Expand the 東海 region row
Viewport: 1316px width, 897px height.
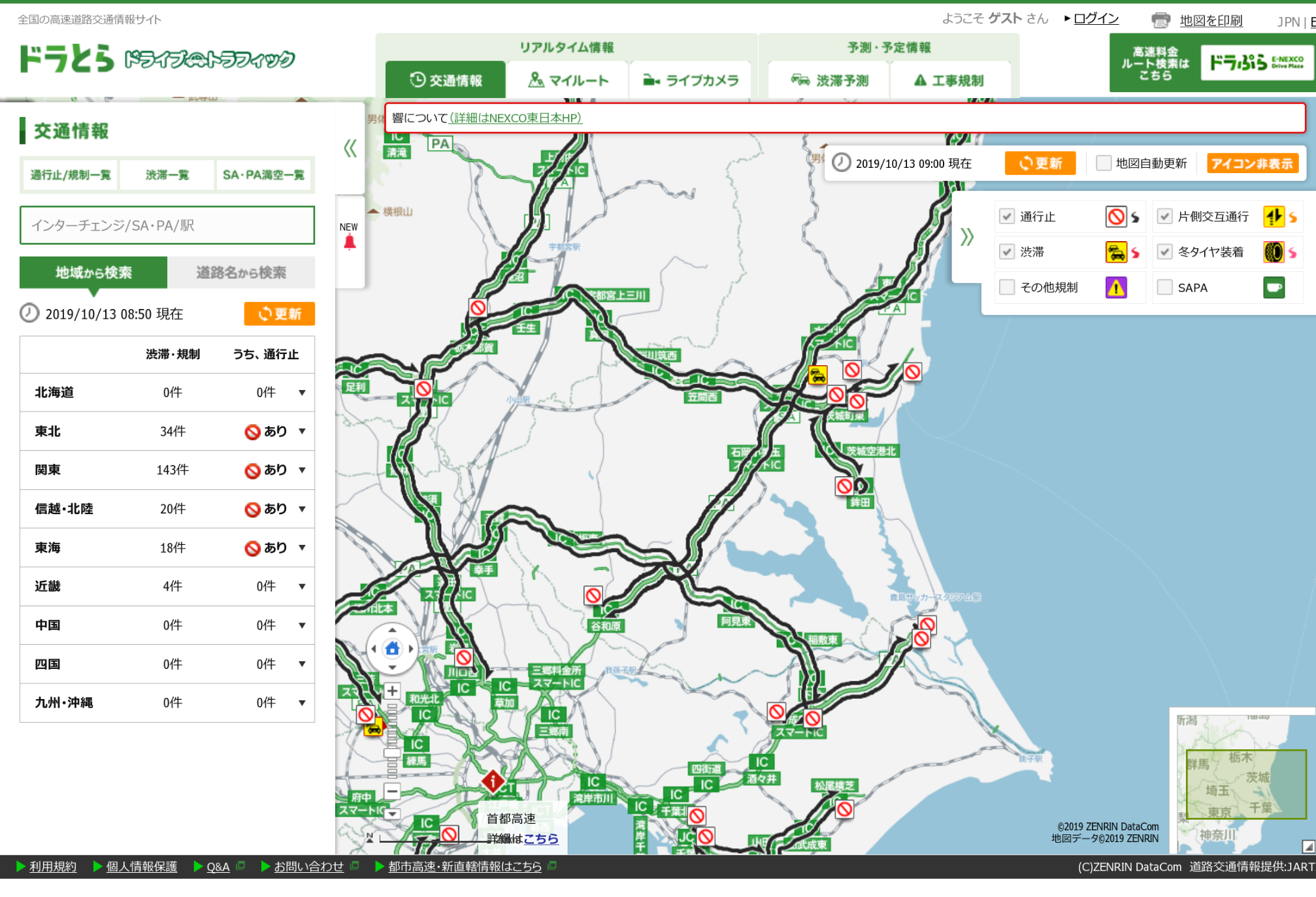(167, 547)
